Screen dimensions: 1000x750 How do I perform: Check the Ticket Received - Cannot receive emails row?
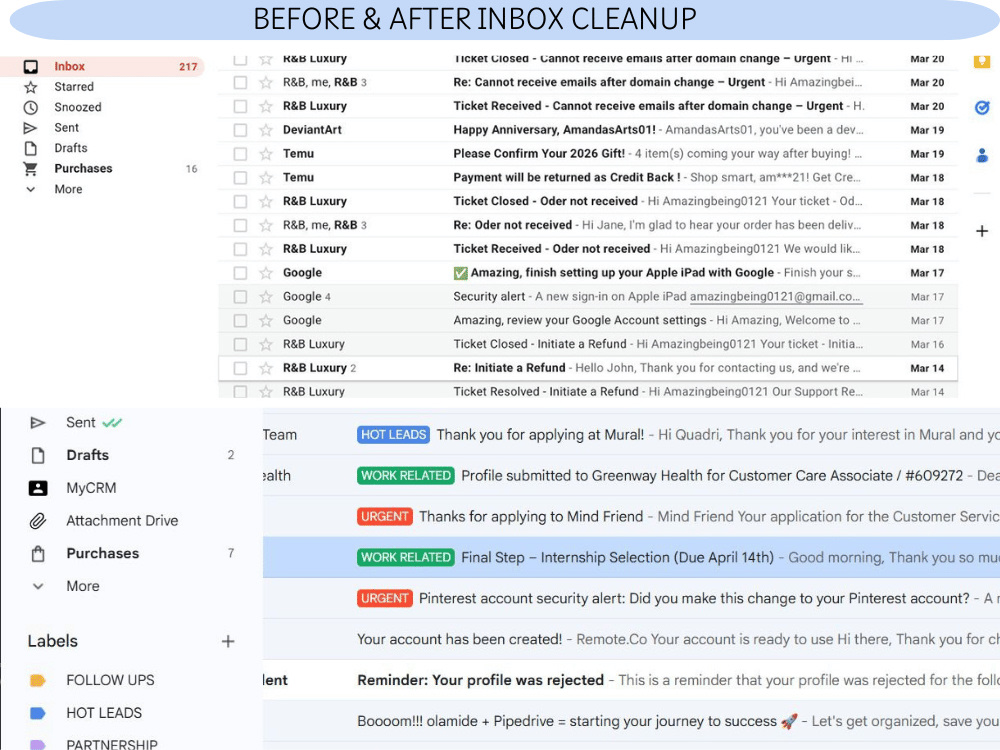tap(240, 106)
